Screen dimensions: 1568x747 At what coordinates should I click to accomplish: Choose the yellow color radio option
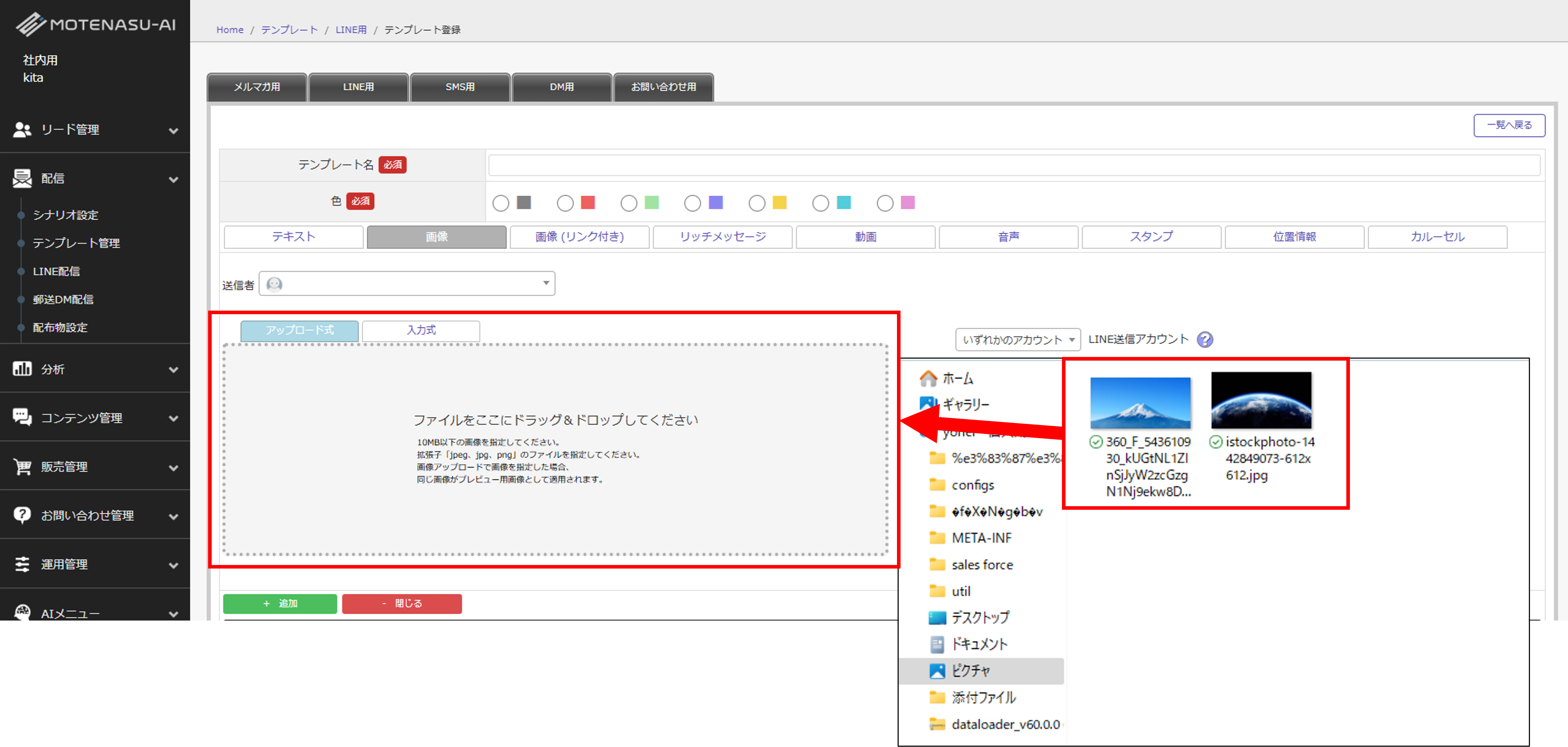click(757, 203)
